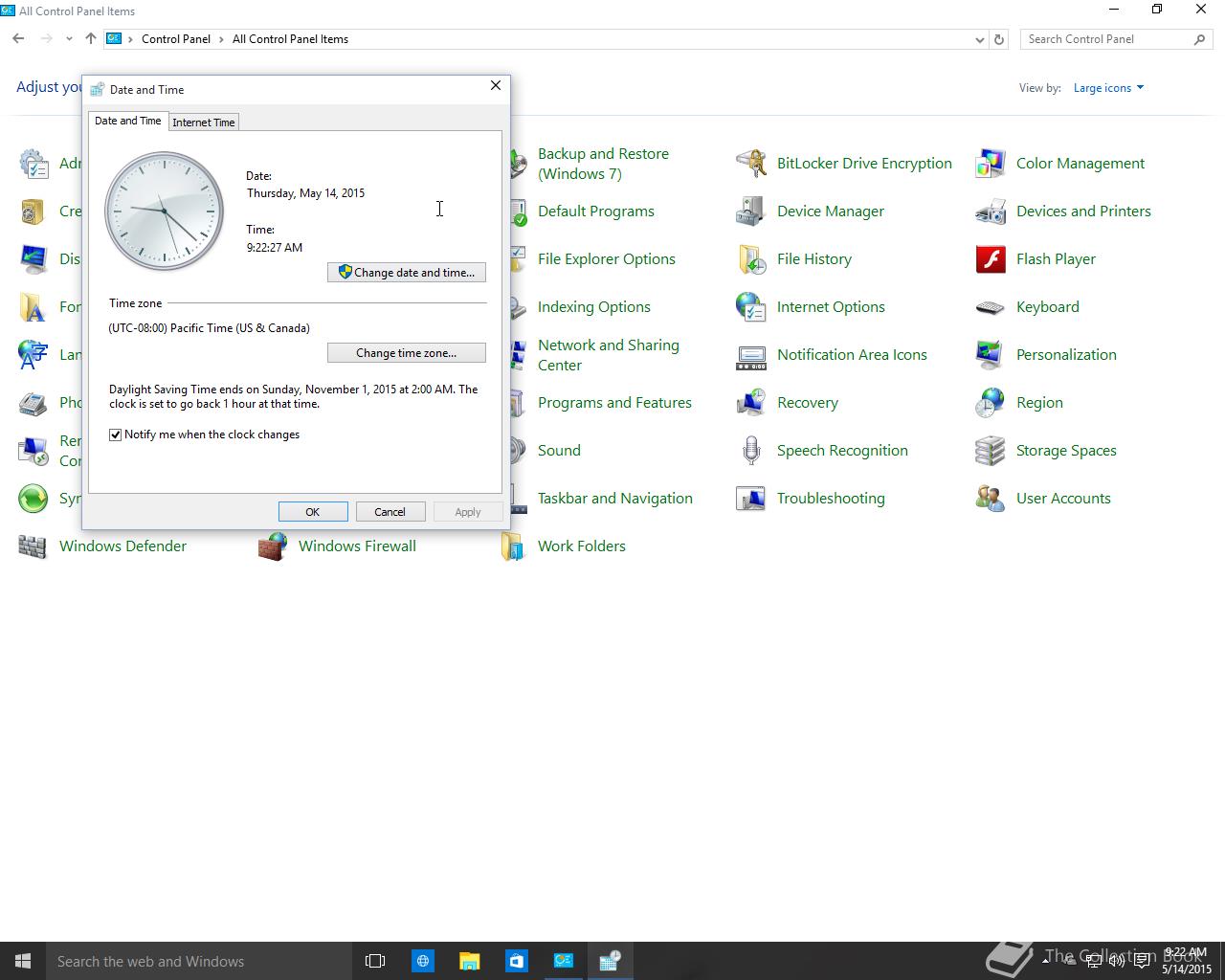Cancel the Date and Time dialog

(390, 512)
